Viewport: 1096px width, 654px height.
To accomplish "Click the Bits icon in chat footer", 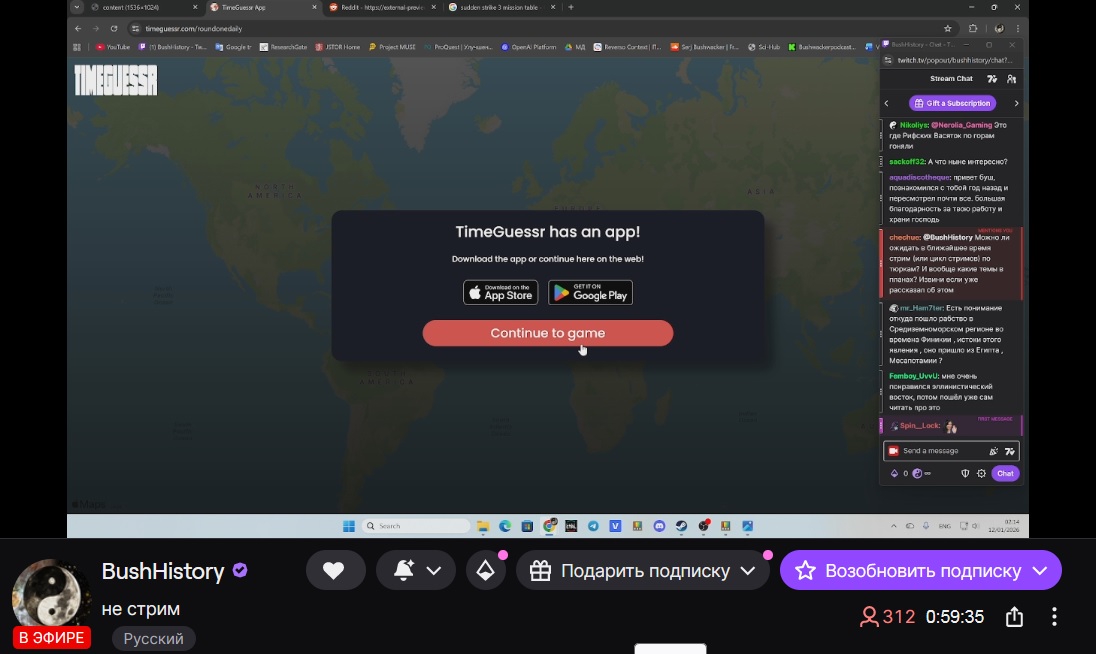I will (x=894, y=474).
